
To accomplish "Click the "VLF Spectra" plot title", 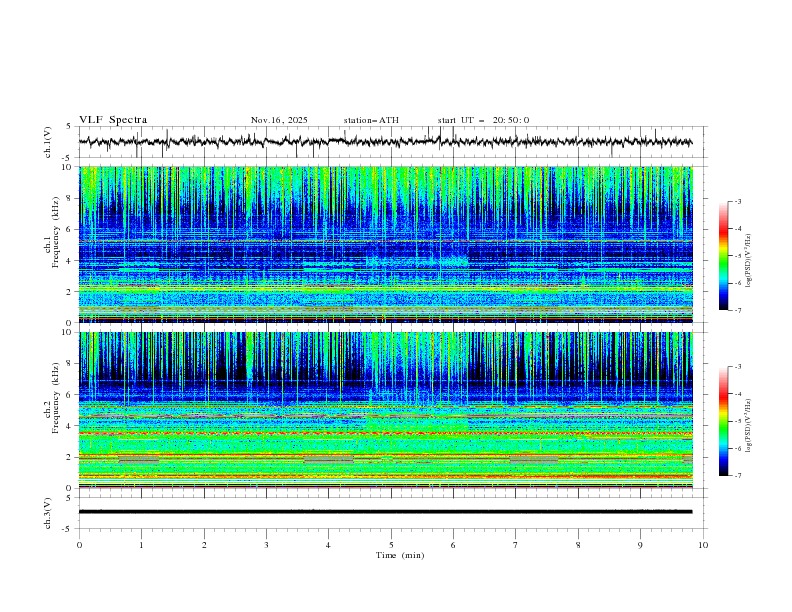I will [113, 120].
